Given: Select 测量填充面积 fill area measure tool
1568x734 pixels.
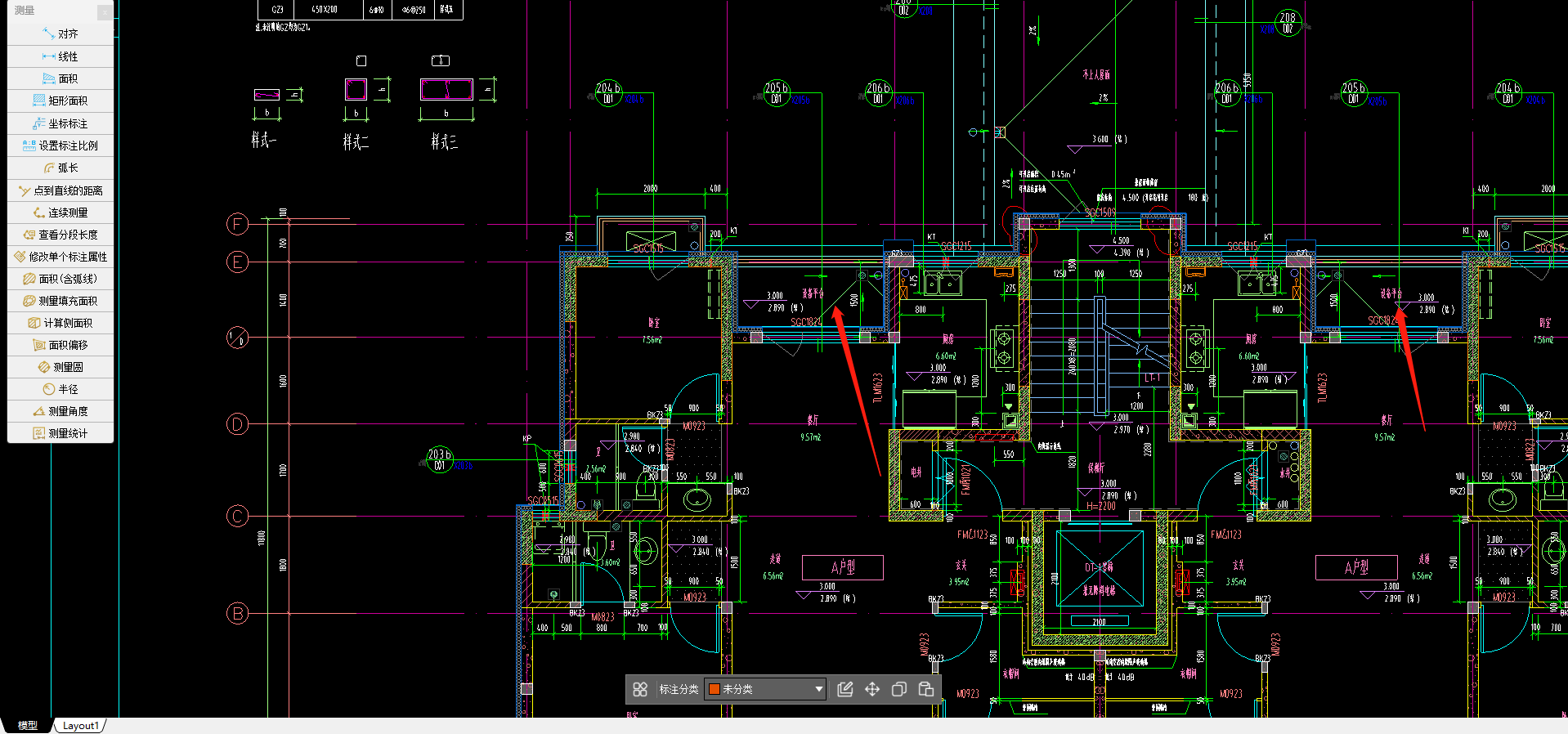Looking at the screenshot, I should (60, 301).
